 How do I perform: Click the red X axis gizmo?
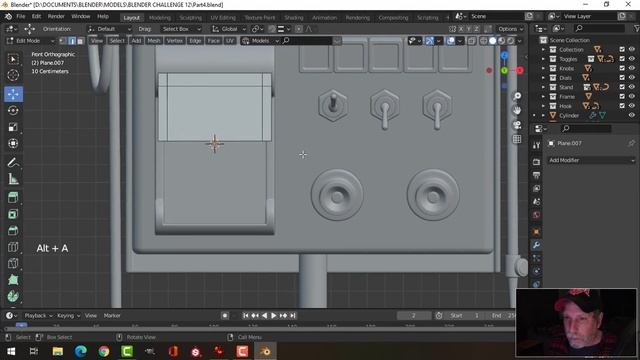[x=520, y=70]
